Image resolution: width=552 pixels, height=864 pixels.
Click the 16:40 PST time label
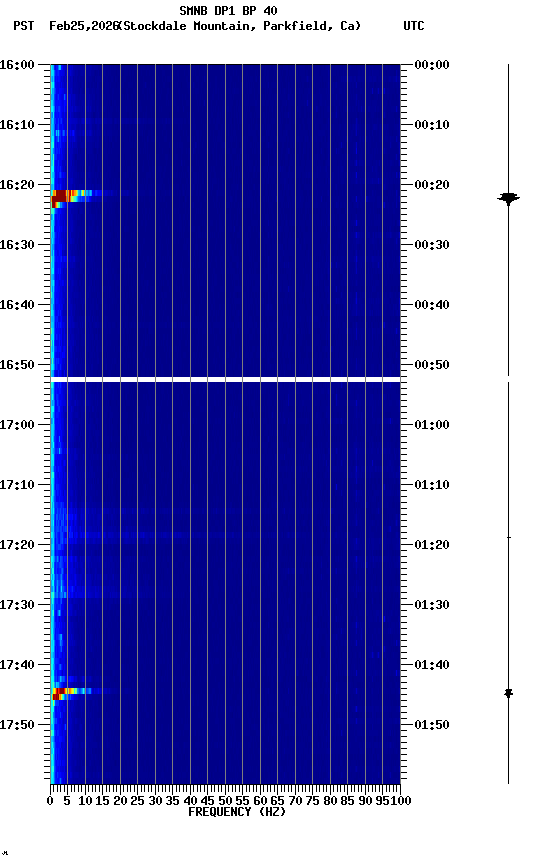click(17, 305)
